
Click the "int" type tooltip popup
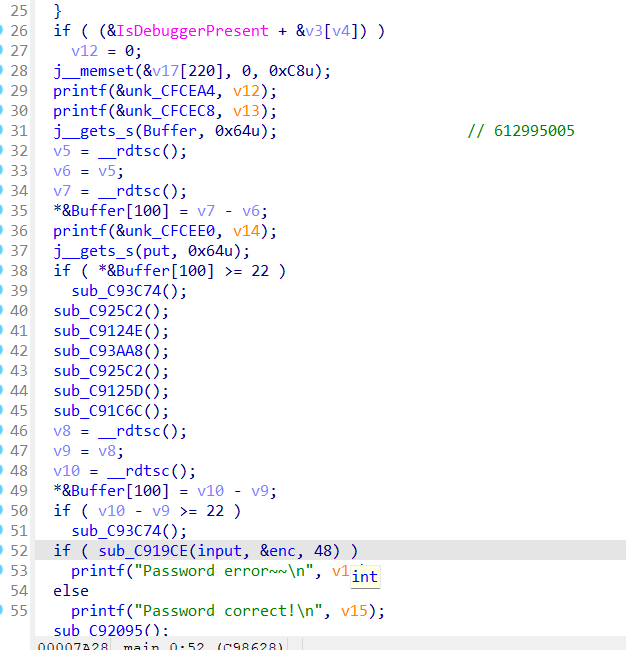click(365, 576)
